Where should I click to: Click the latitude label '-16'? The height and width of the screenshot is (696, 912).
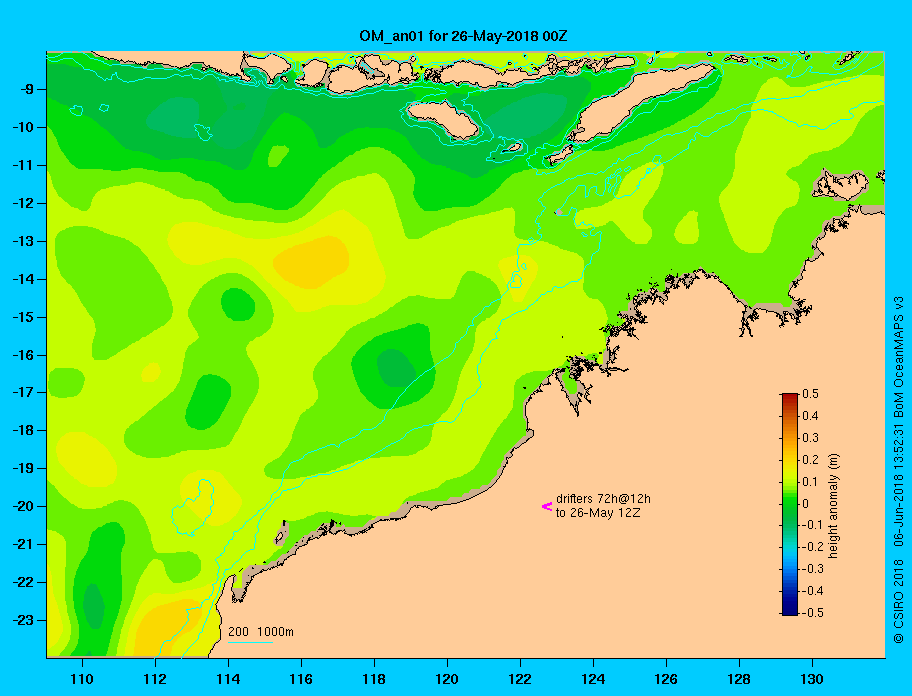[23, 355]
